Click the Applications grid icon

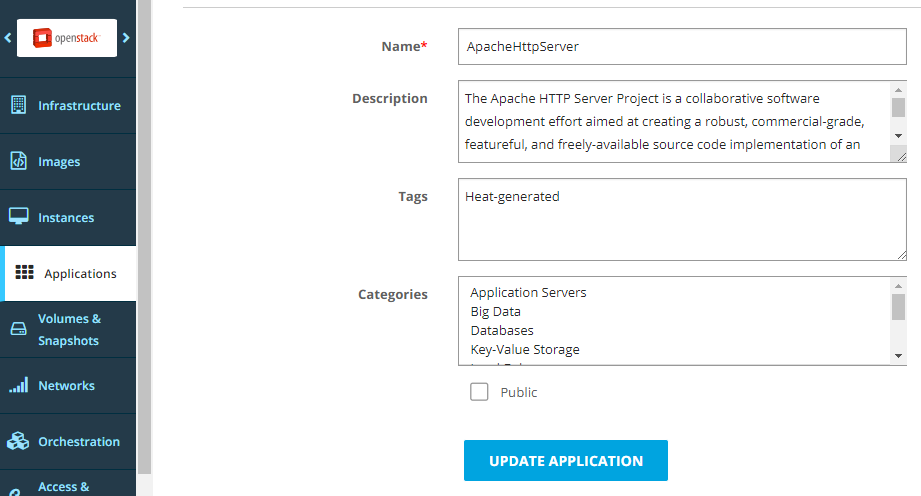(x=25, y=273)
